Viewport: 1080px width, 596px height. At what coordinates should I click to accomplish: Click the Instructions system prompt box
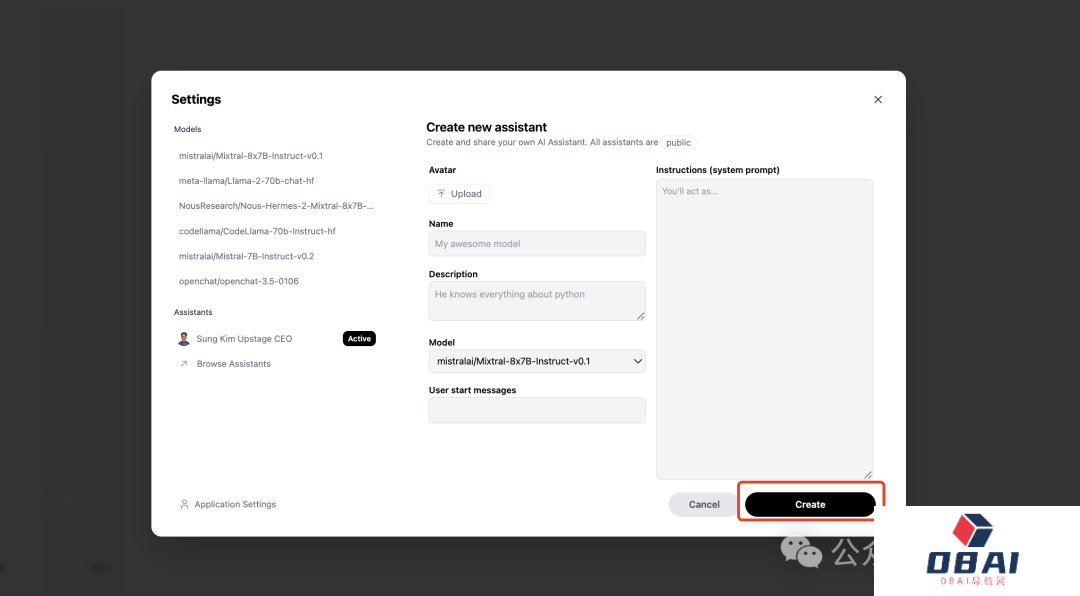(x=764, y=329)
